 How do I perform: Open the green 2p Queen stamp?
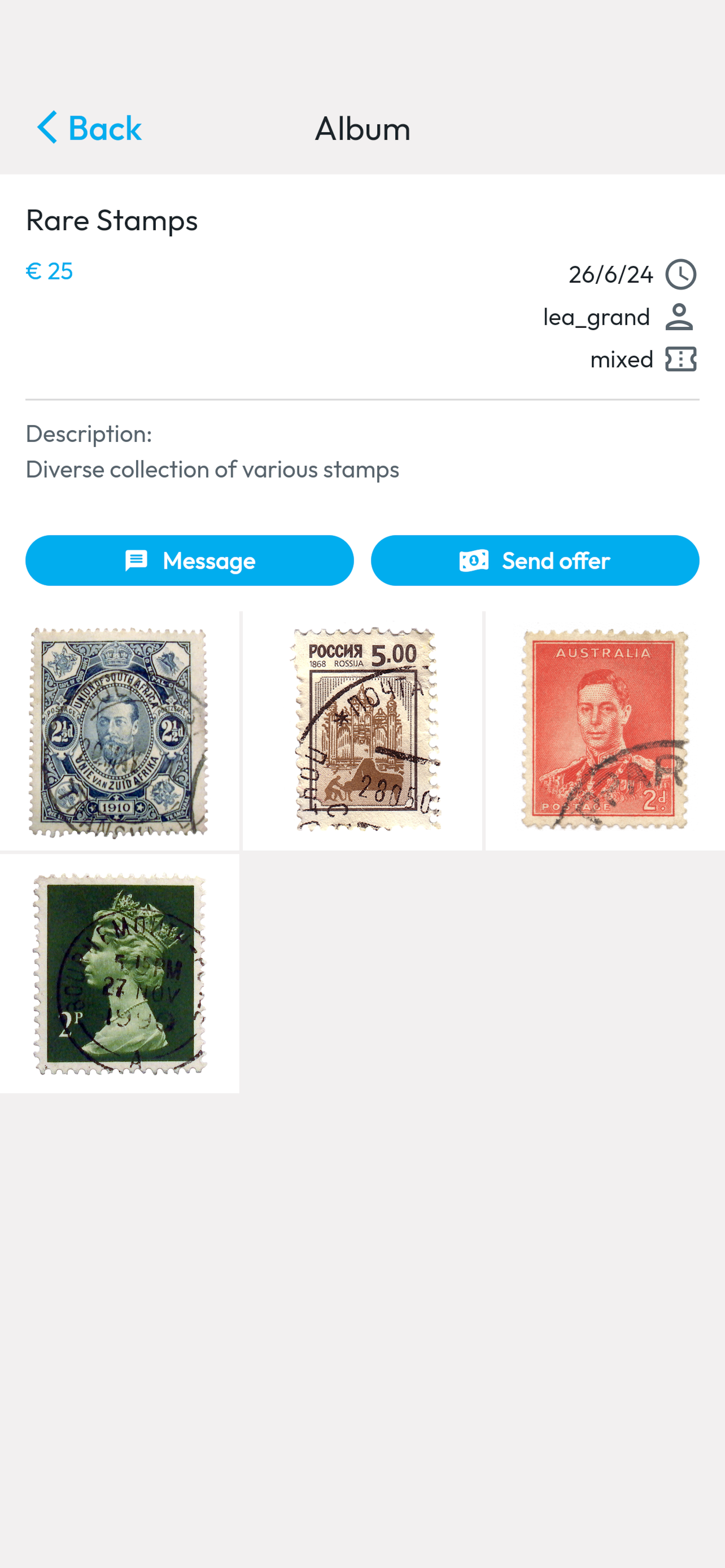[x=119, y=973]
